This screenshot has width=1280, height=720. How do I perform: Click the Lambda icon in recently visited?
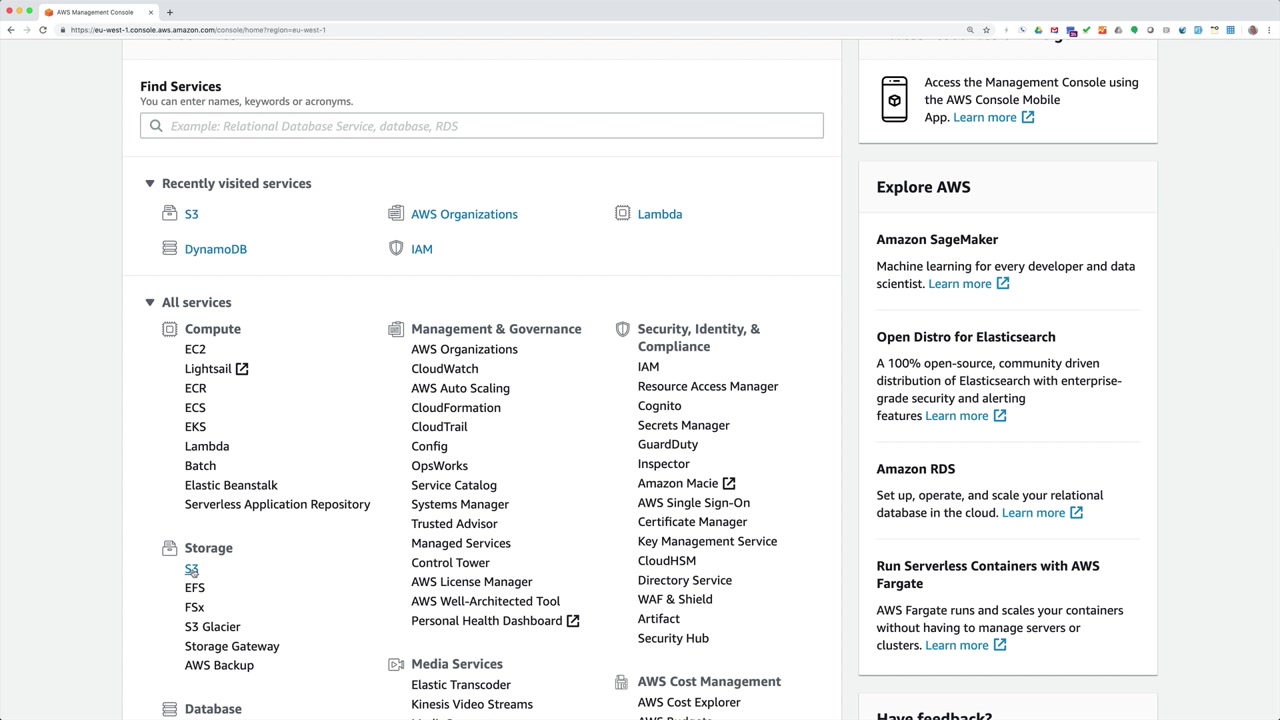tap(622, 214)
